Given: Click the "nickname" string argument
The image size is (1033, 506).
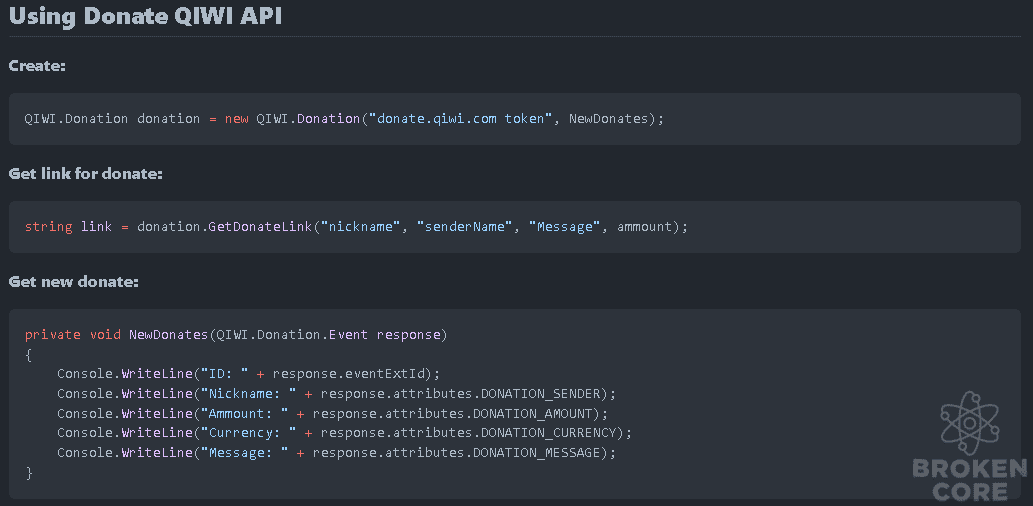Looking at the screenshot, I should [360, 227].
